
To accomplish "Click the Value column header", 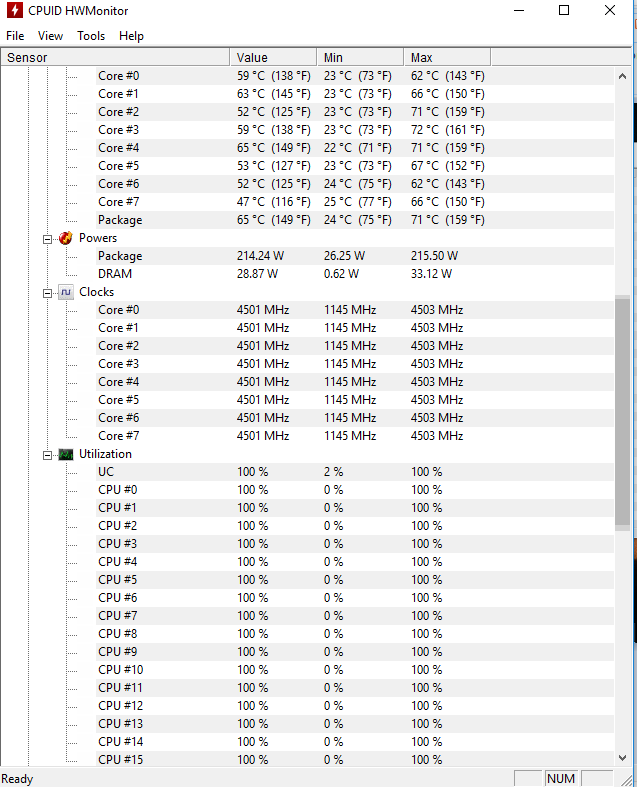I will [274, 57].
